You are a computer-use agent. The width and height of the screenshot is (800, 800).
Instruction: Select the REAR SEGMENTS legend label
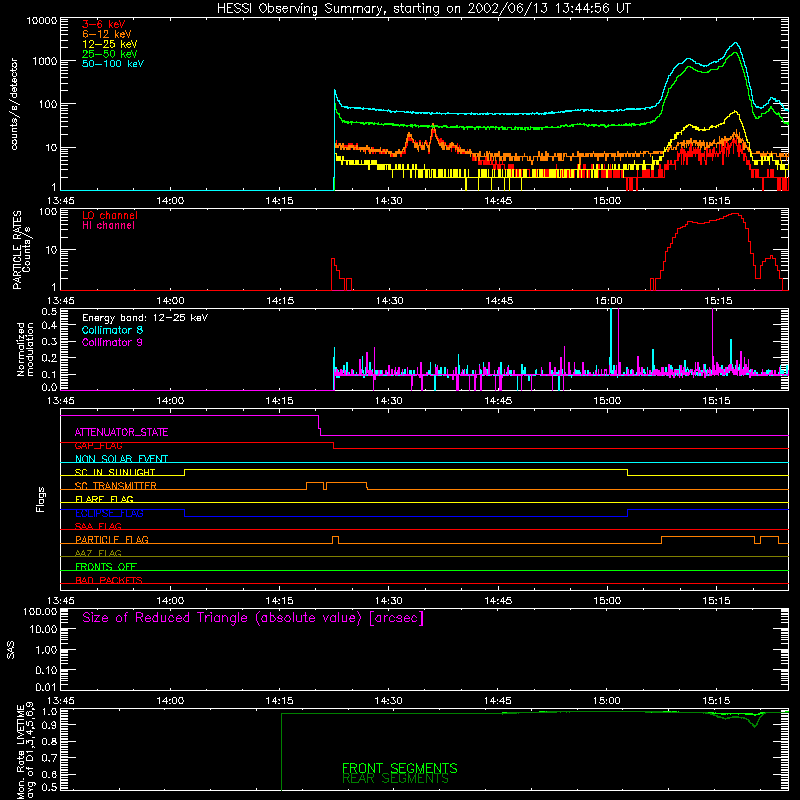coord(395,779)
